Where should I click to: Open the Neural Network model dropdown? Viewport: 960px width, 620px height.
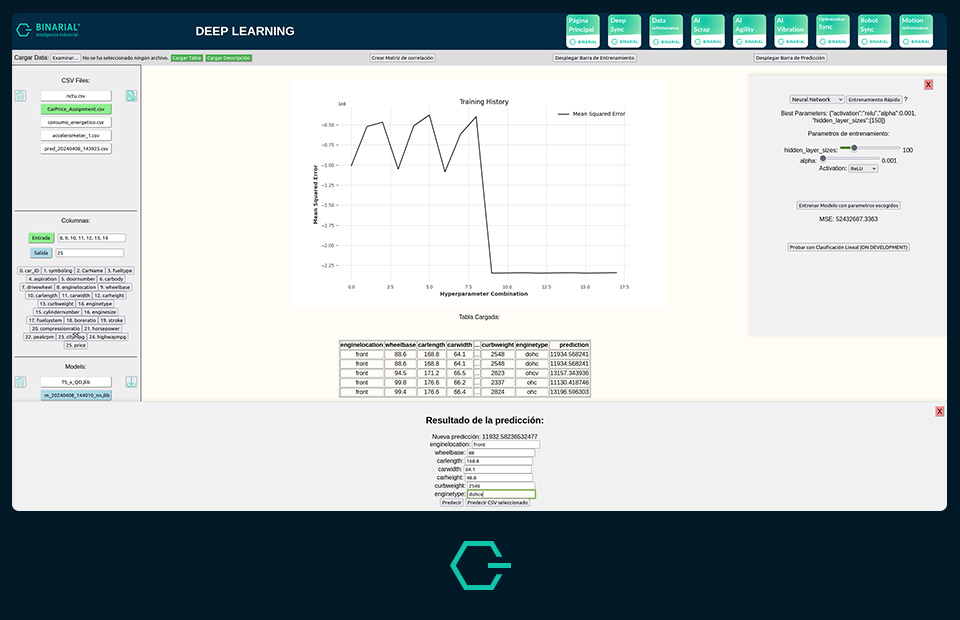816,100
